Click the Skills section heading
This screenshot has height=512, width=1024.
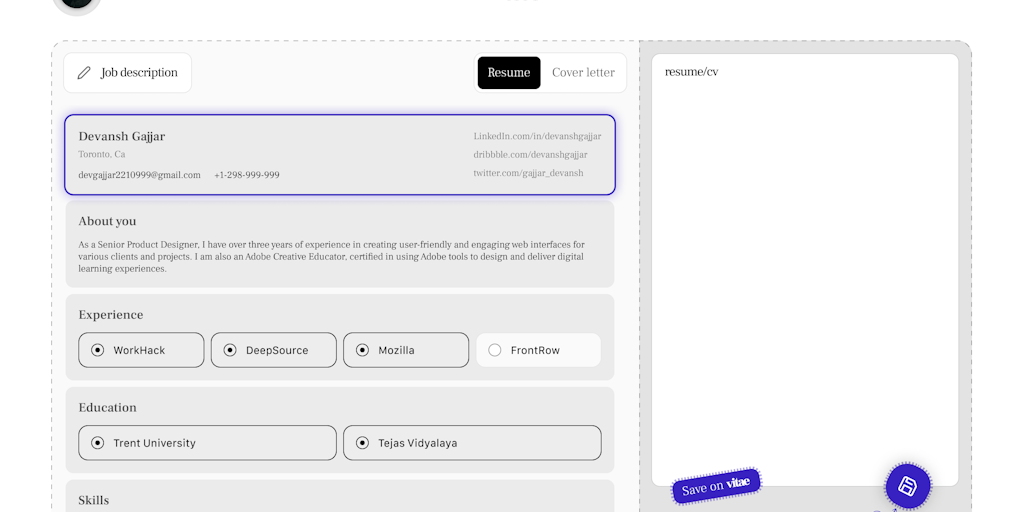coord(93,500)
